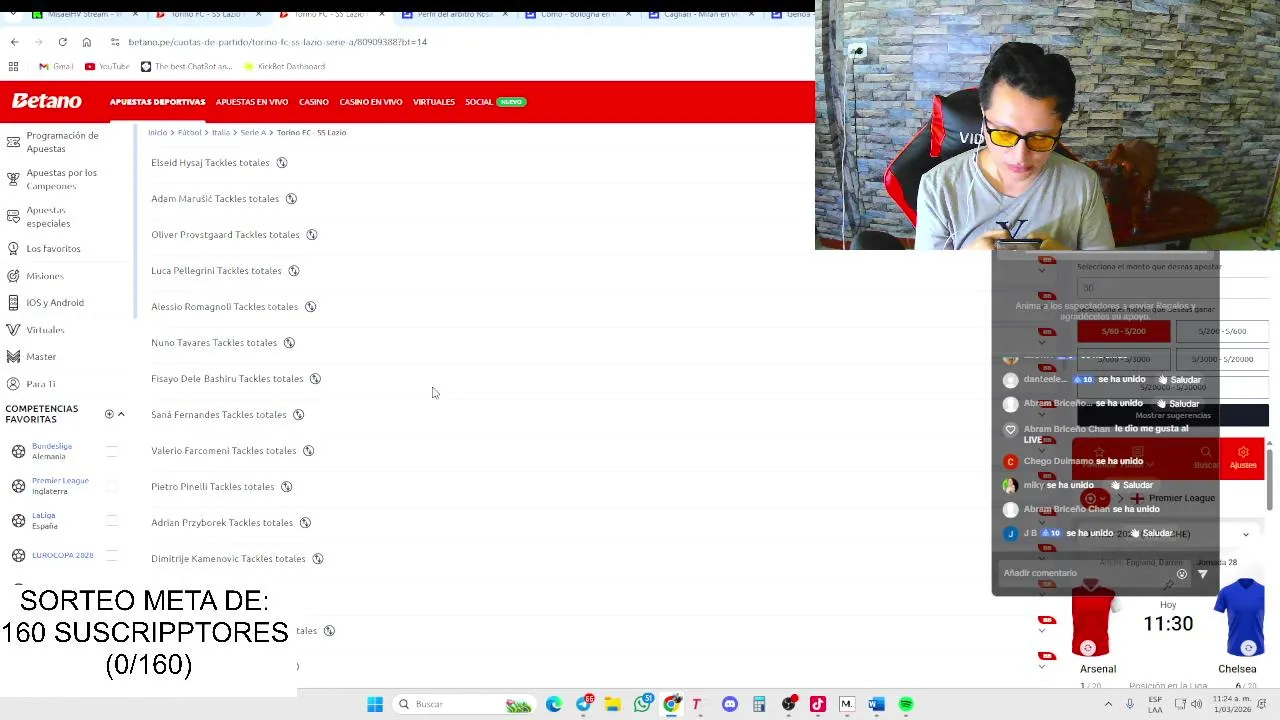Viewport: 1280px width, 720px height.
Task: Open odds info icon beside Oliver Provstgaard Tackles totales
Action: 311,234
